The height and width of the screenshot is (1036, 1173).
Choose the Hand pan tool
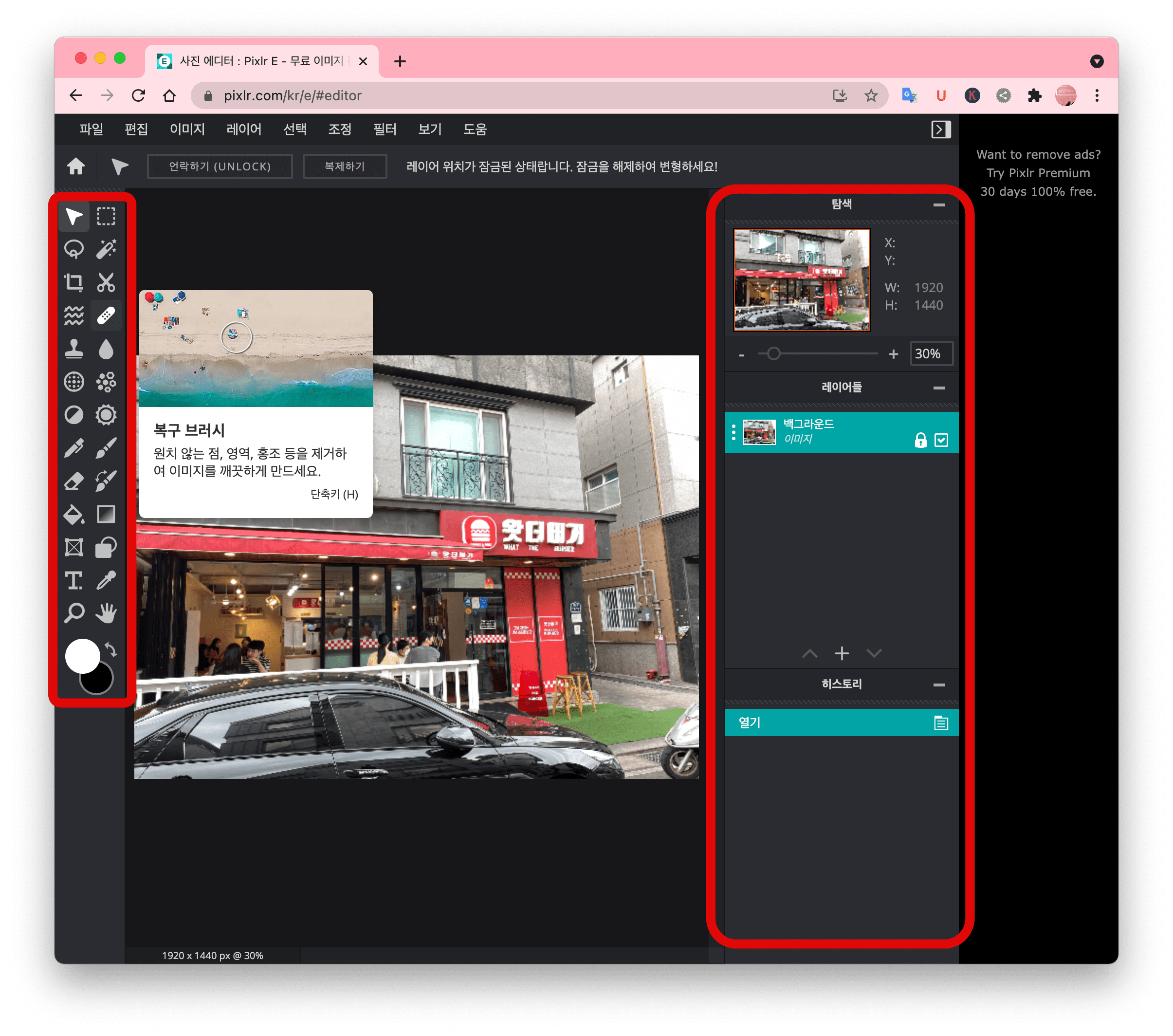(106, 613)
